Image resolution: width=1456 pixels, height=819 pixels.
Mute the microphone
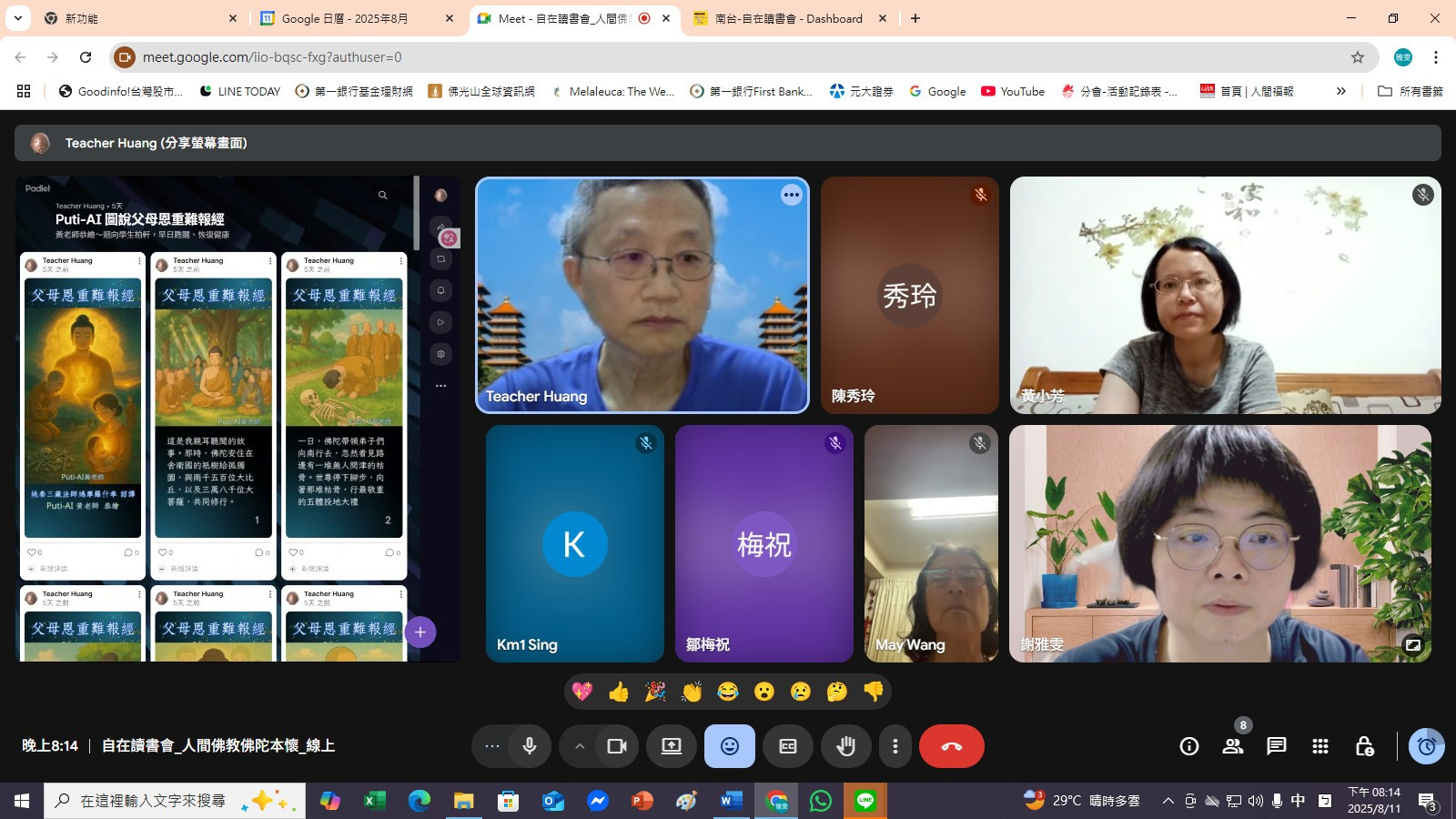[x=530, y=746]
